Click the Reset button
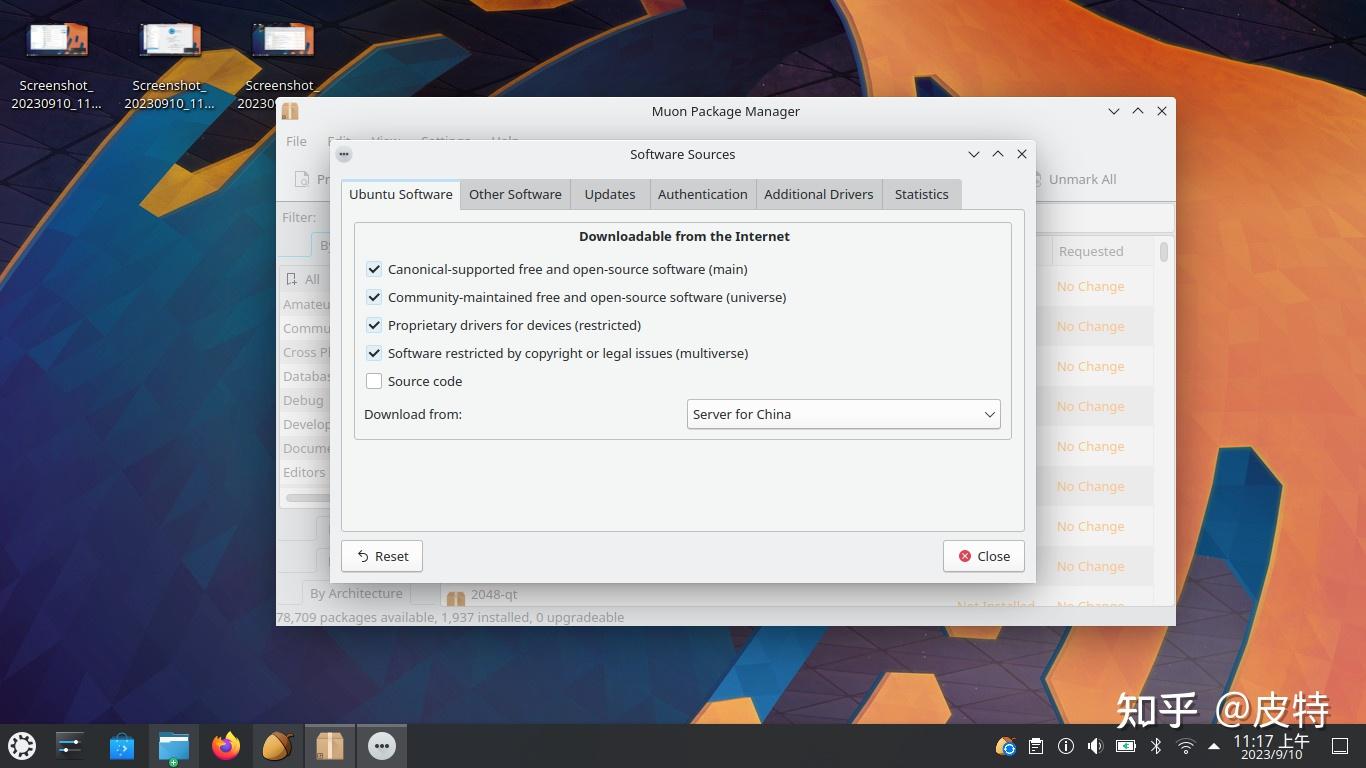 381,556
